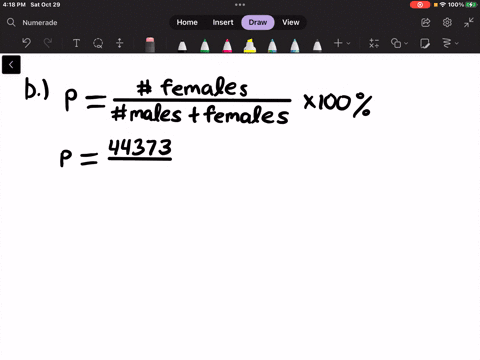Open the View tab
Image resolution: width=480 pixels, height=360 pixels.
pos(291,22)
